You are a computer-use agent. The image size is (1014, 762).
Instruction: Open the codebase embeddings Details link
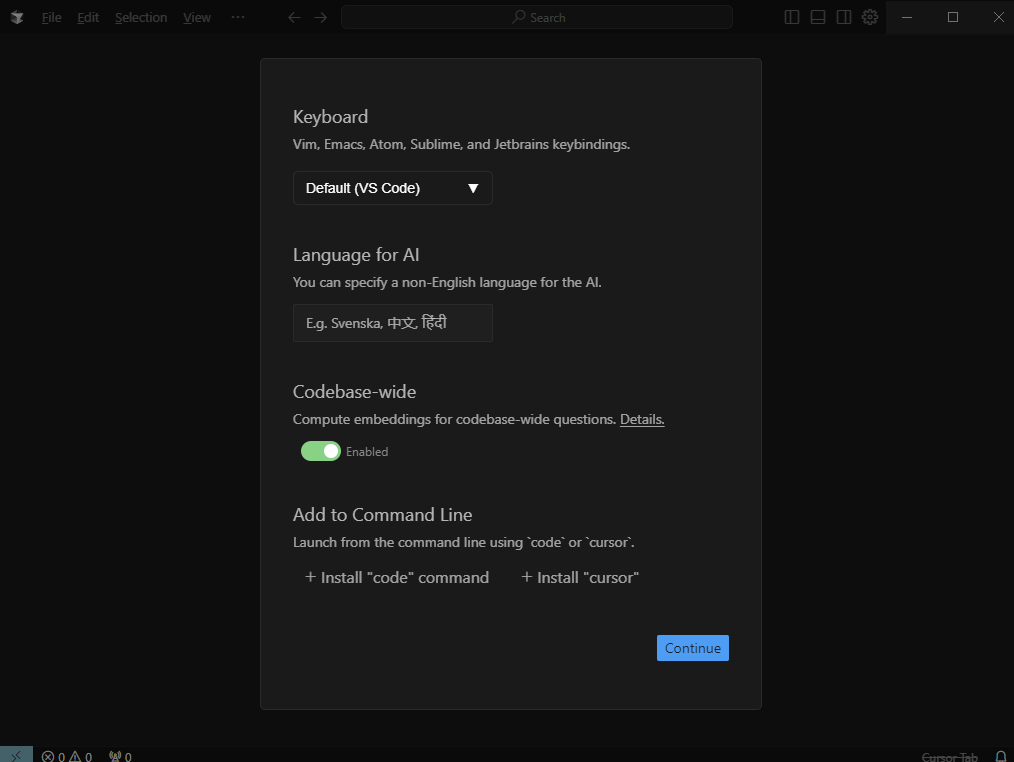642,419
